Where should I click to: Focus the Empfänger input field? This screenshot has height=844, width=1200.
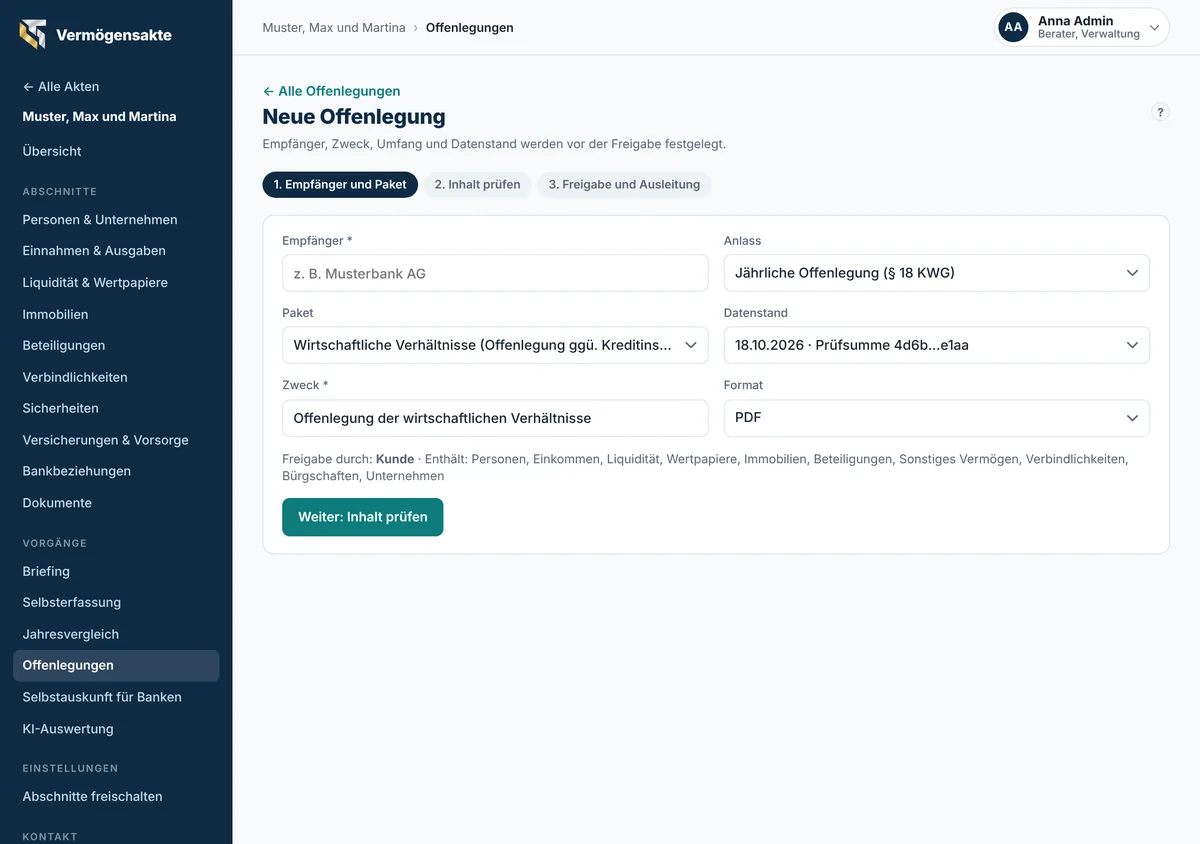tap(495, 273)
